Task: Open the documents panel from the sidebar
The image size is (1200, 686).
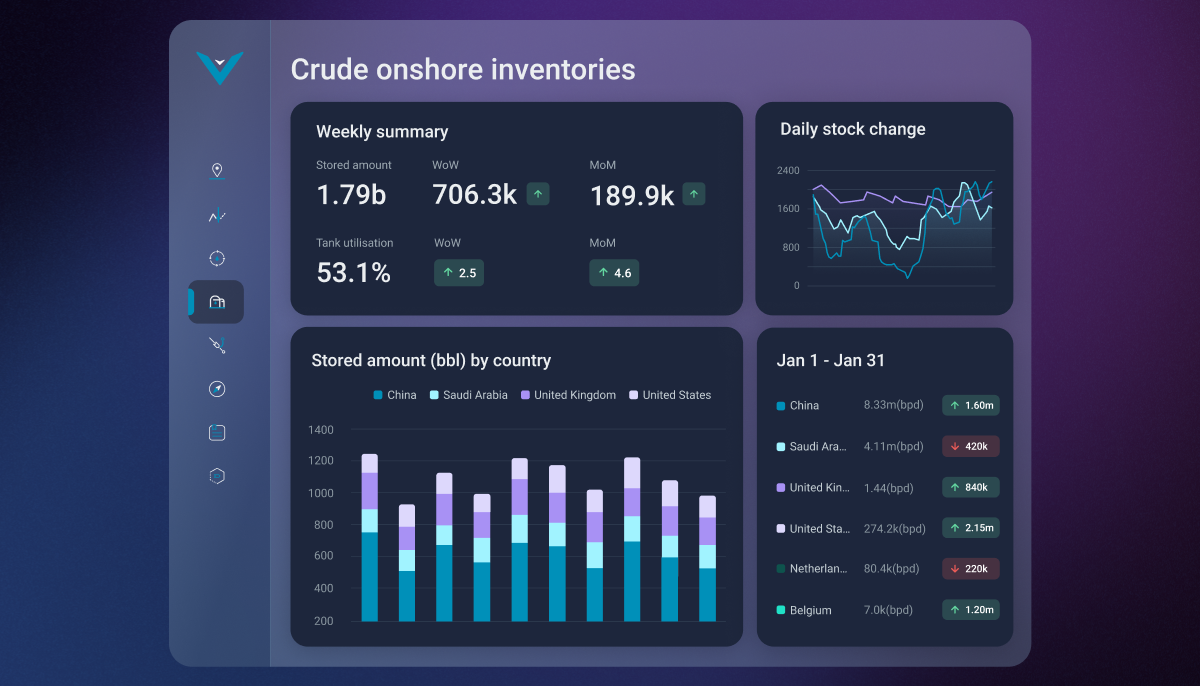Action: [x=217, y=432]
